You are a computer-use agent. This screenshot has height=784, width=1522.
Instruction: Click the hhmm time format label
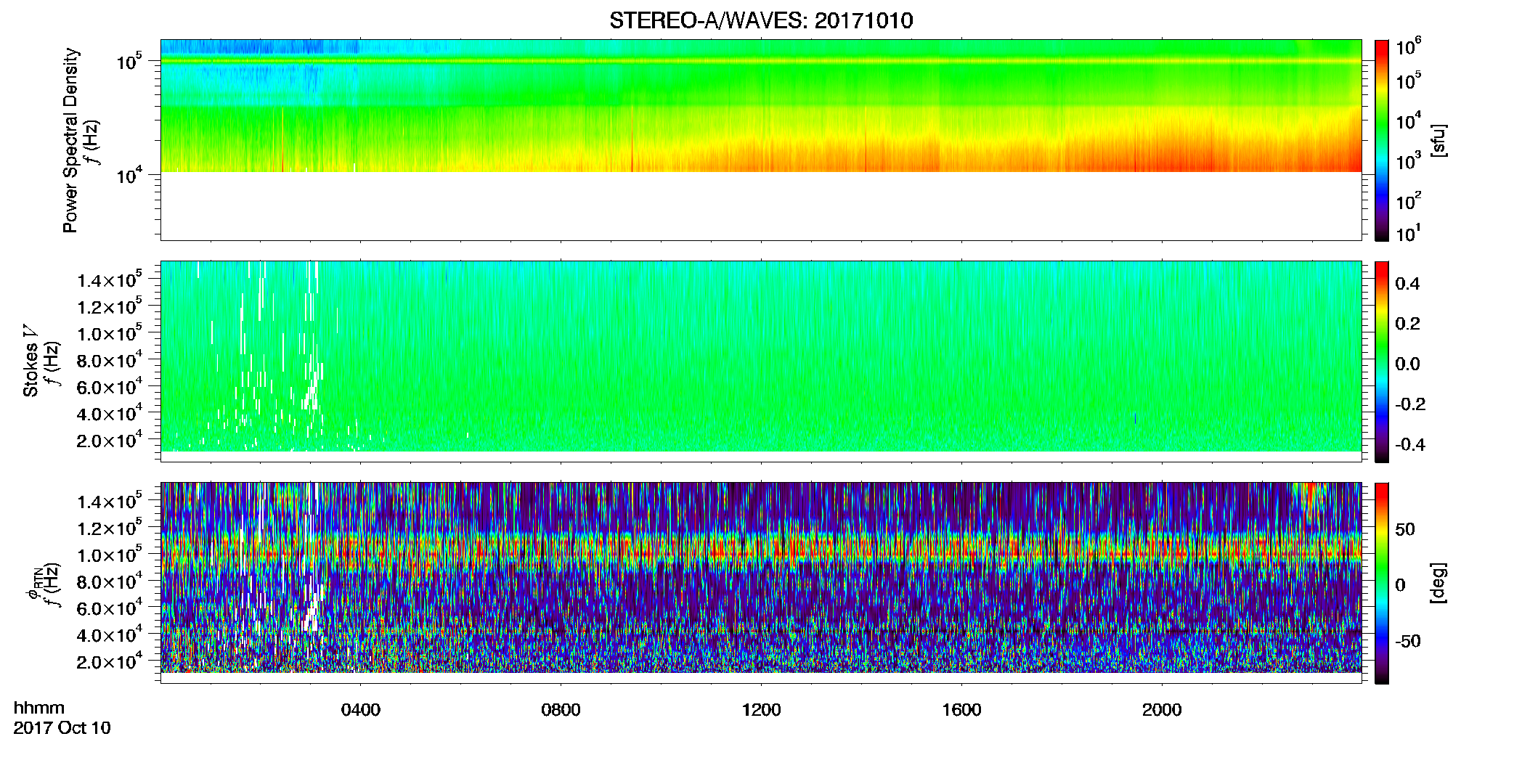point(39,708)
